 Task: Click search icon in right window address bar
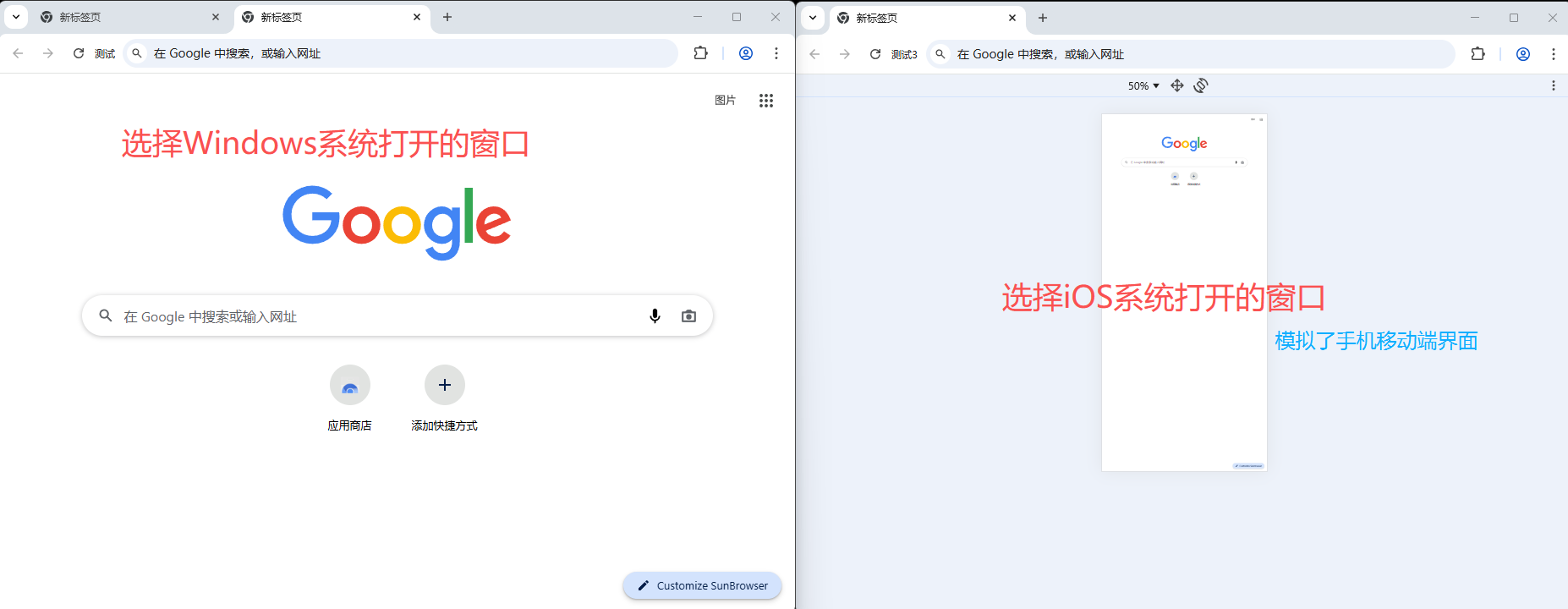coord(940,54)
